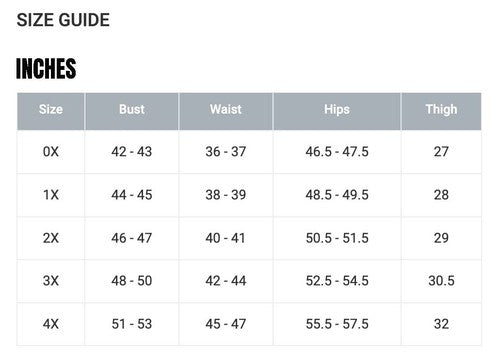Screen dimensions: 500x364
Task: Select the Waist column header
Action: point(226,111)
